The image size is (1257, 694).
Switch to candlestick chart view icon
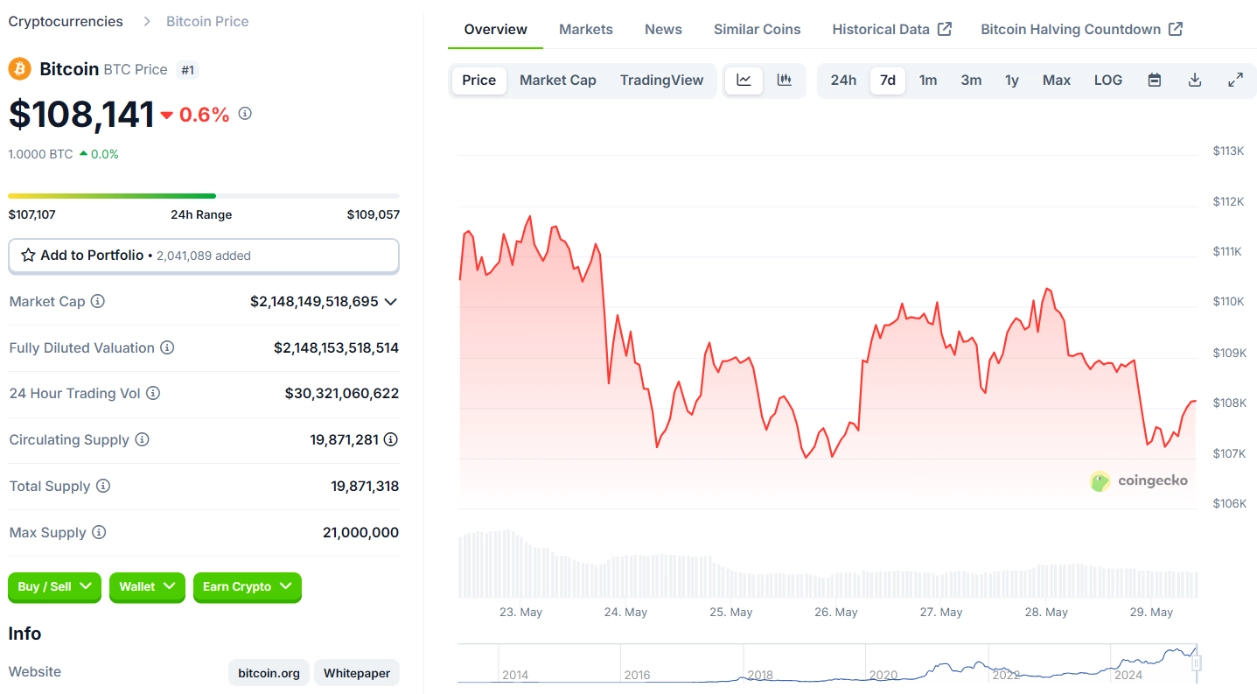(785, 80)
